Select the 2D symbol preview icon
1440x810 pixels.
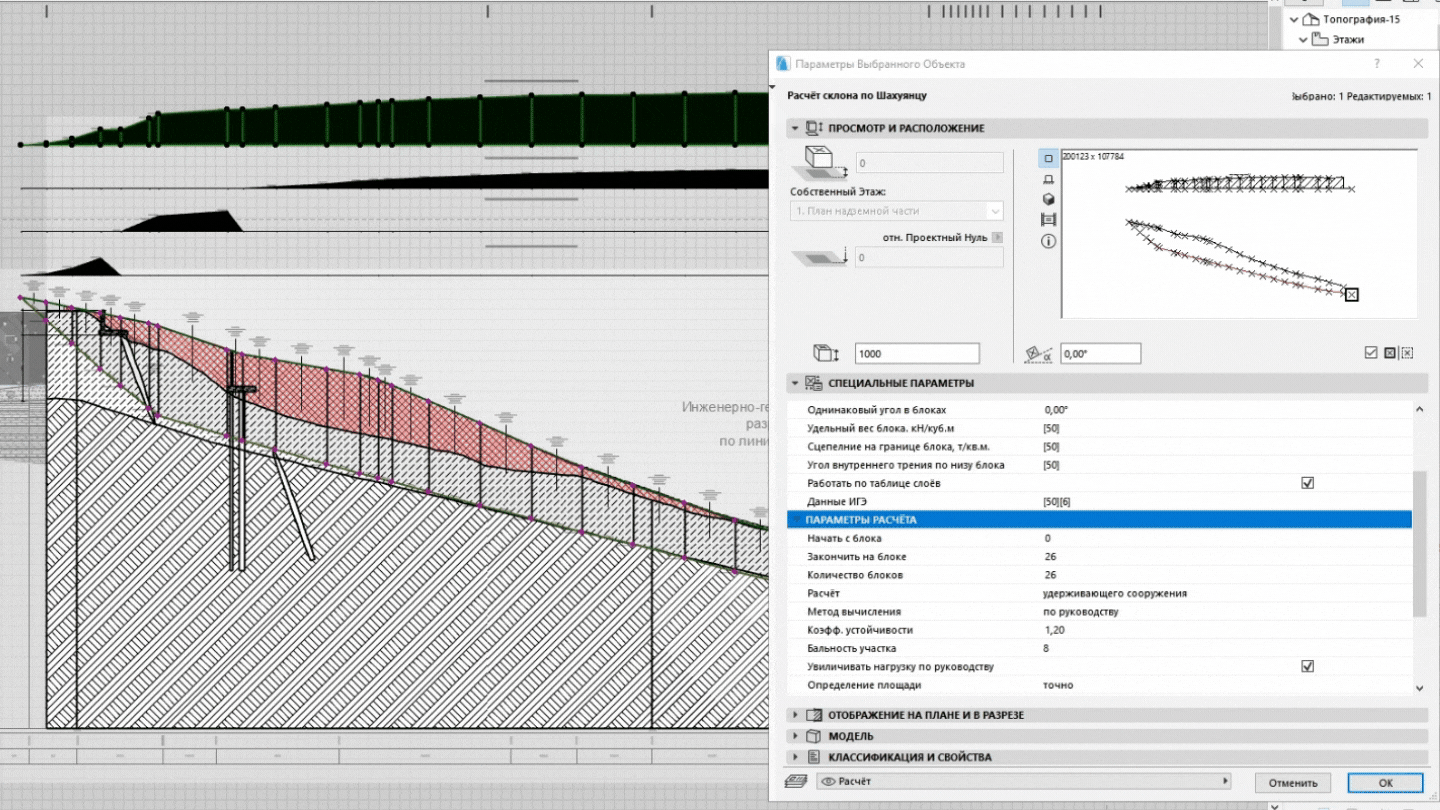tap(1048, 159)
